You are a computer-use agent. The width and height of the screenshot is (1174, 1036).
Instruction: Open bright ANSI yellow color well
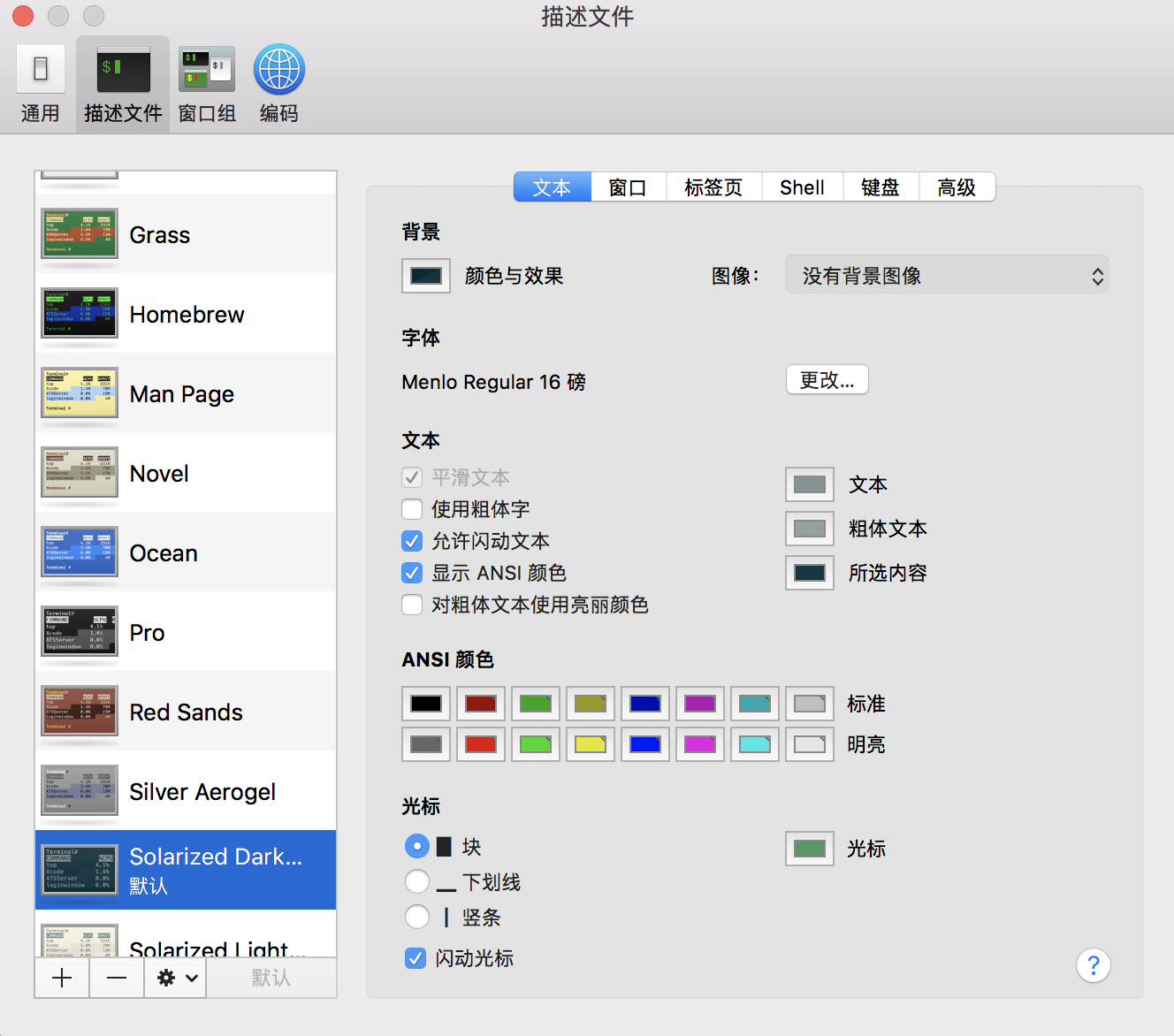point(591,744)
